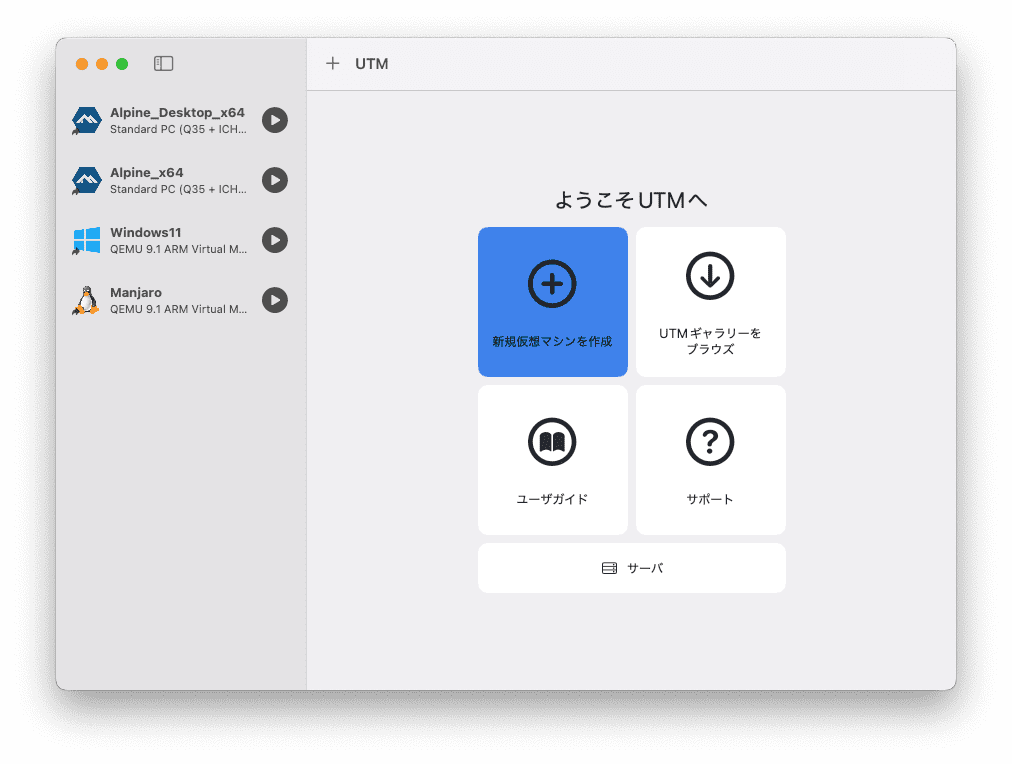Click Standard PC subtitle under Alpine_x64

click(178, 189)
